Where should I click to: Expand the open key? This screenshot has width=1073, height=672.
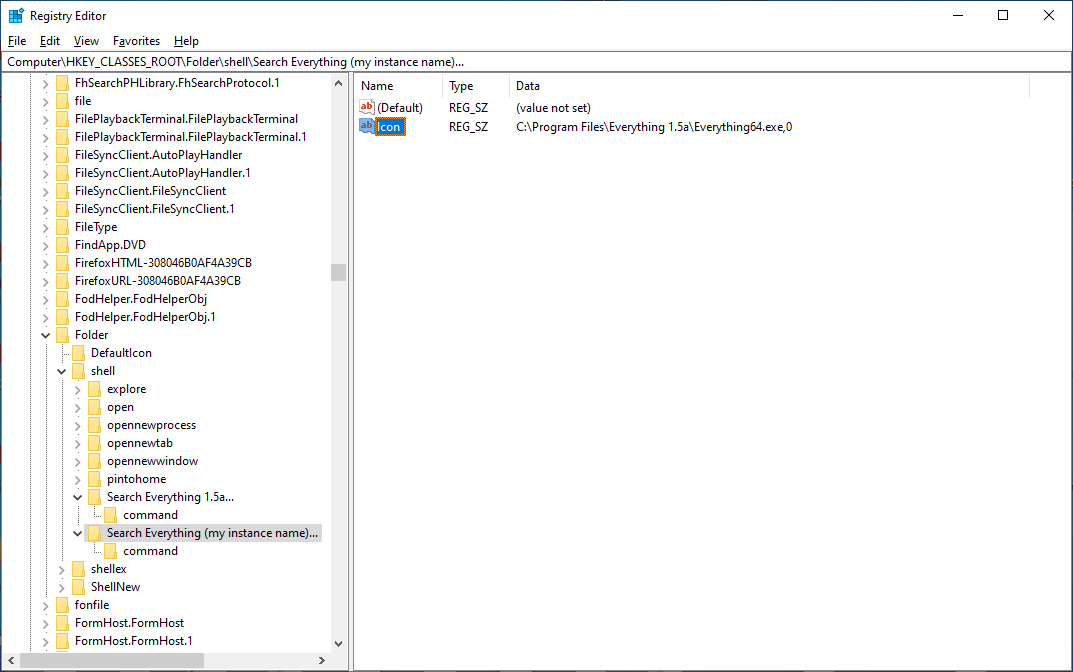point(77,407)
